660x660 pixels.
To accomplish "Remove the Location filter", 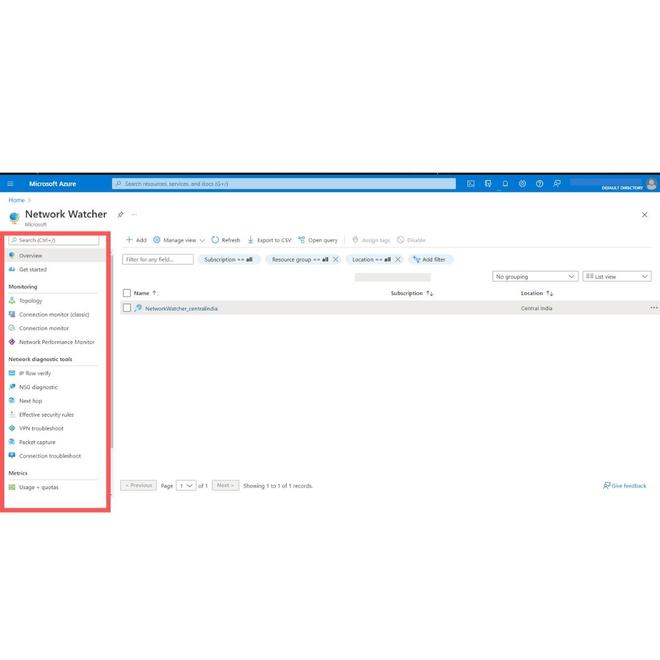I will [397, 259].
